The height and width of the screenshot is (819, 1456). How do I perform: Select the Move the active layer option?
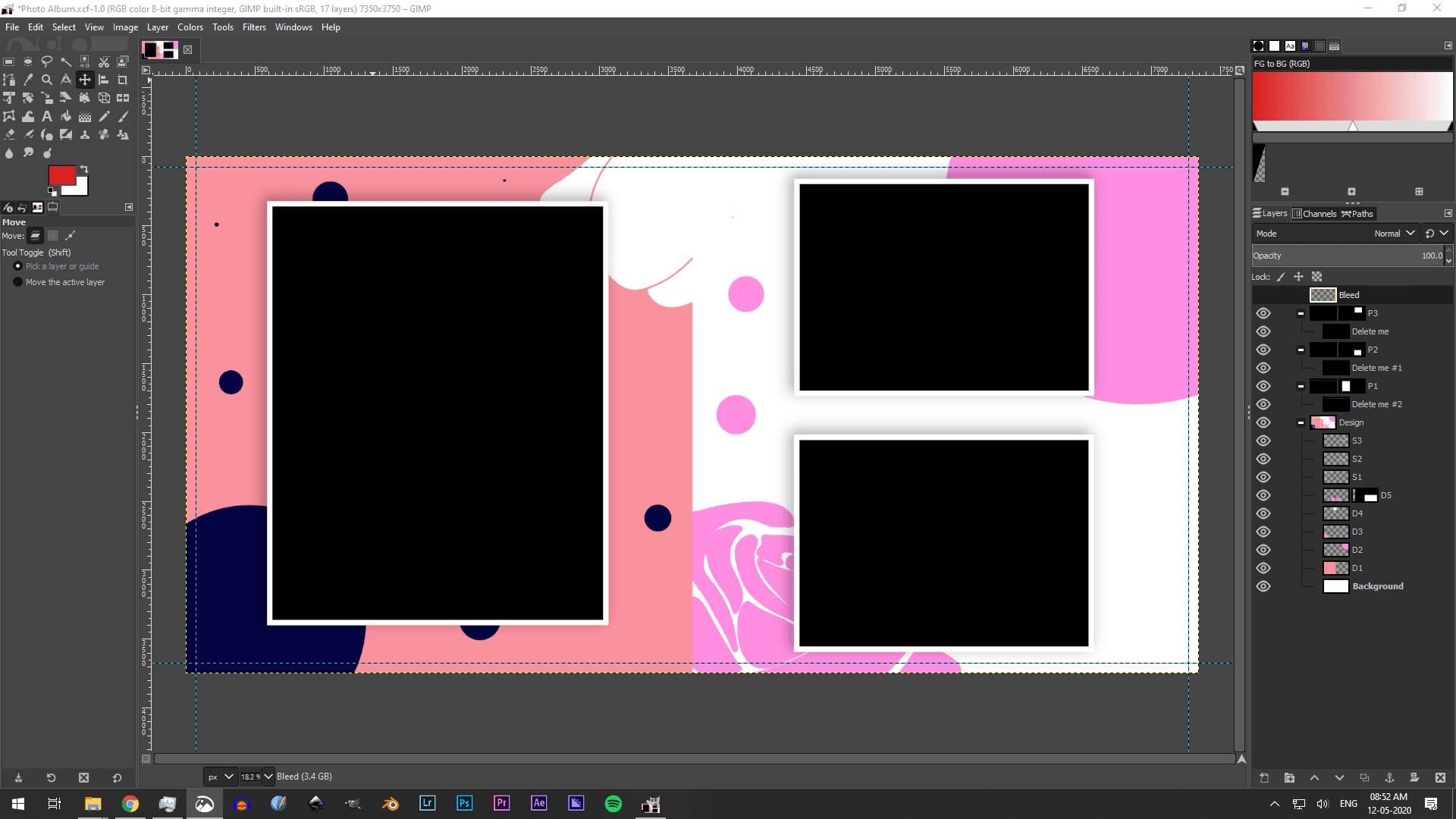click(x=18, y=281)
